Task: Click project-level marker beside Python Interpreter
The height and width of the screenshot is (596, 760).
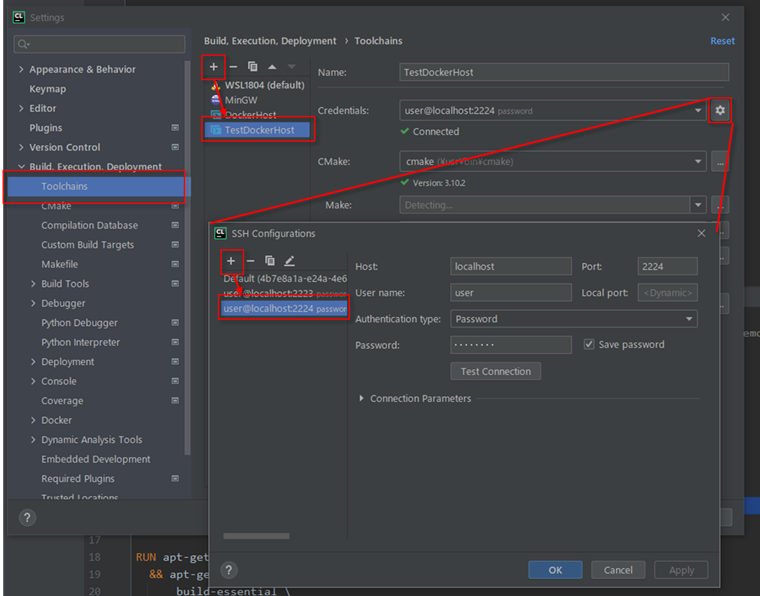Action: point(175,342)
